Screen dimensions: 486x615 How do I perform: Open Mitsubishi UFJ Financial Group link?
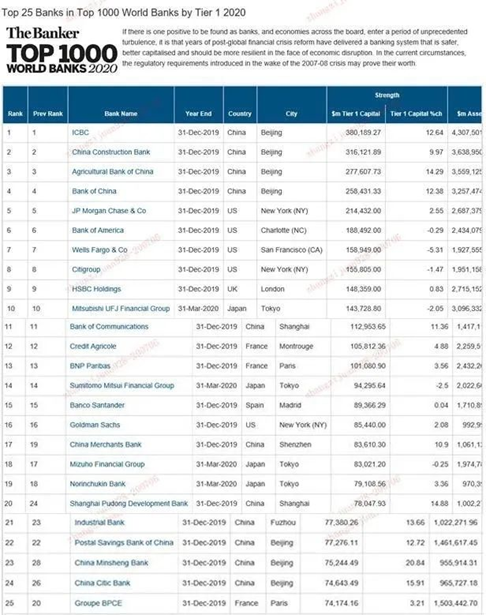tap(121, 309)
